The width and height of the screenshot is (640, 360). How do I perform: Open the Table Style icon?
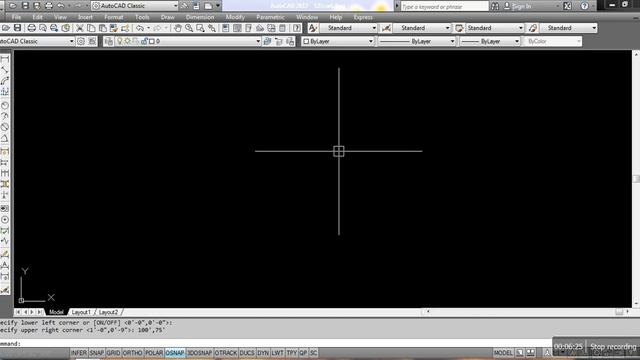click(x=459, y=28)
